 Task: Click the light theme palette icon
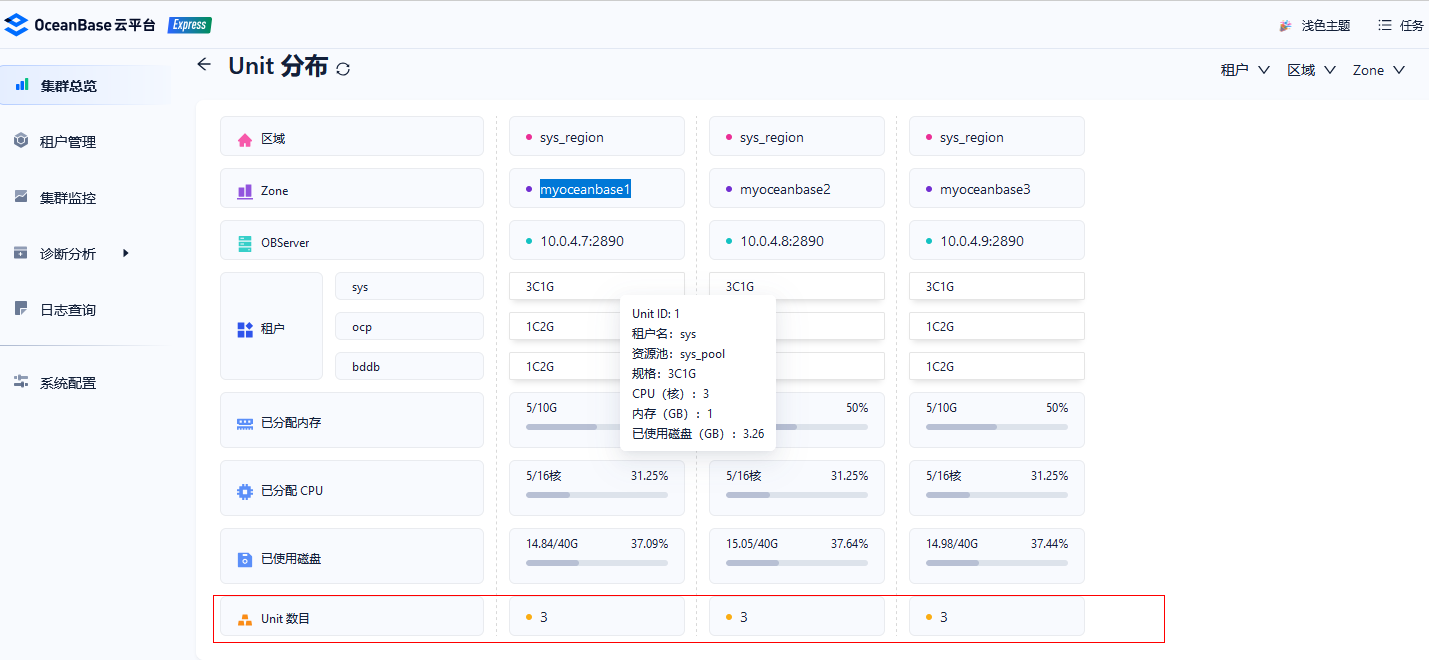pos(1286,26)
